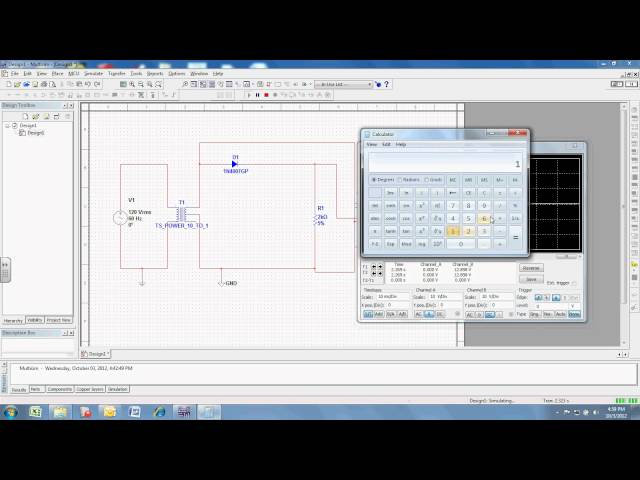Click the taskbar volume icon

pyautogui.click(x=596, y=413)
